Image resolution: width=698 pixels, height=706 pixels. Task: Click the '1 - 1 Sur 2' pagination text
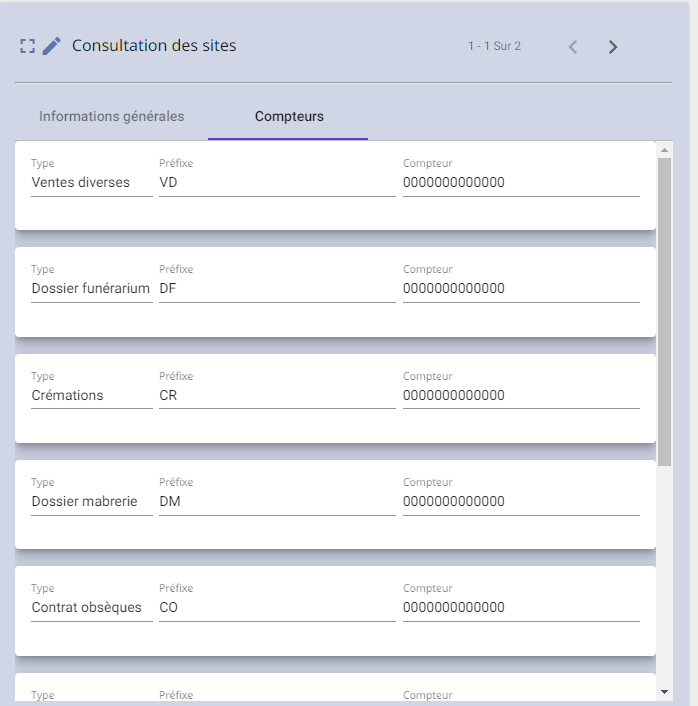click(494, 46)
